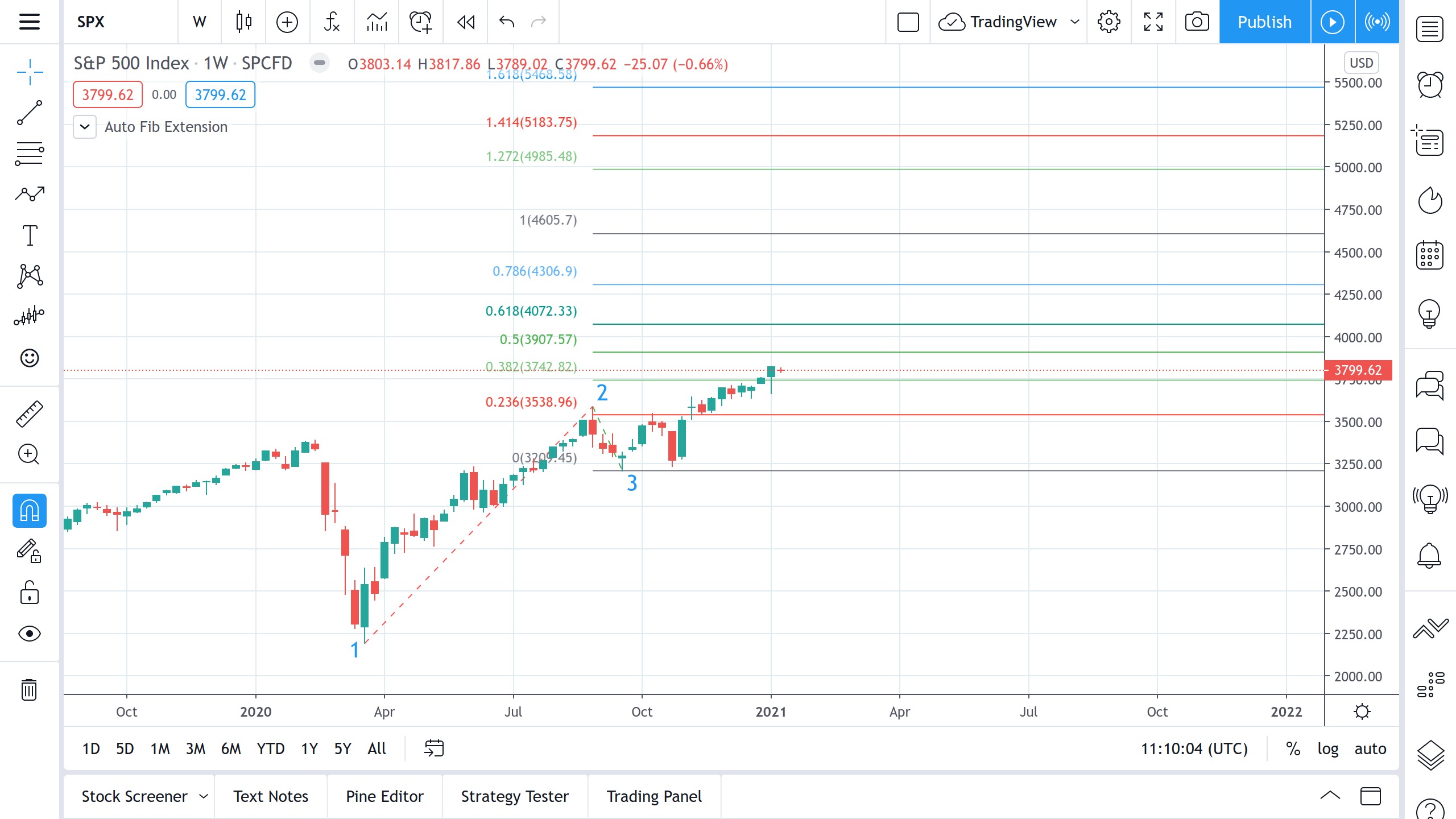The height and width of the screenshot is (819, 1456).
Task: Open bar replay with rewind icon
Action: tap(466, 22)
